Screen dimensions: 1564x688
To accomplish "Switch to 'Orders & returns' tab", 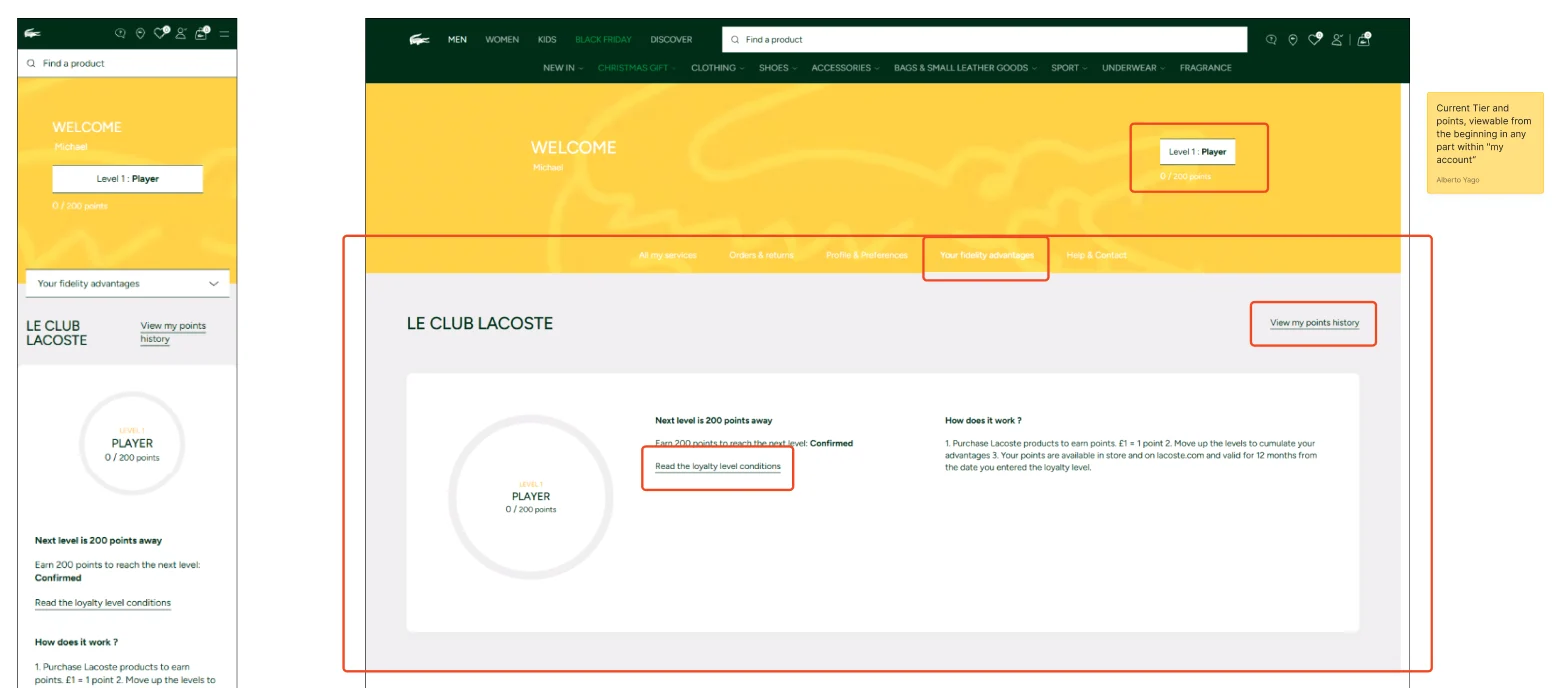I will coord(761,255).
